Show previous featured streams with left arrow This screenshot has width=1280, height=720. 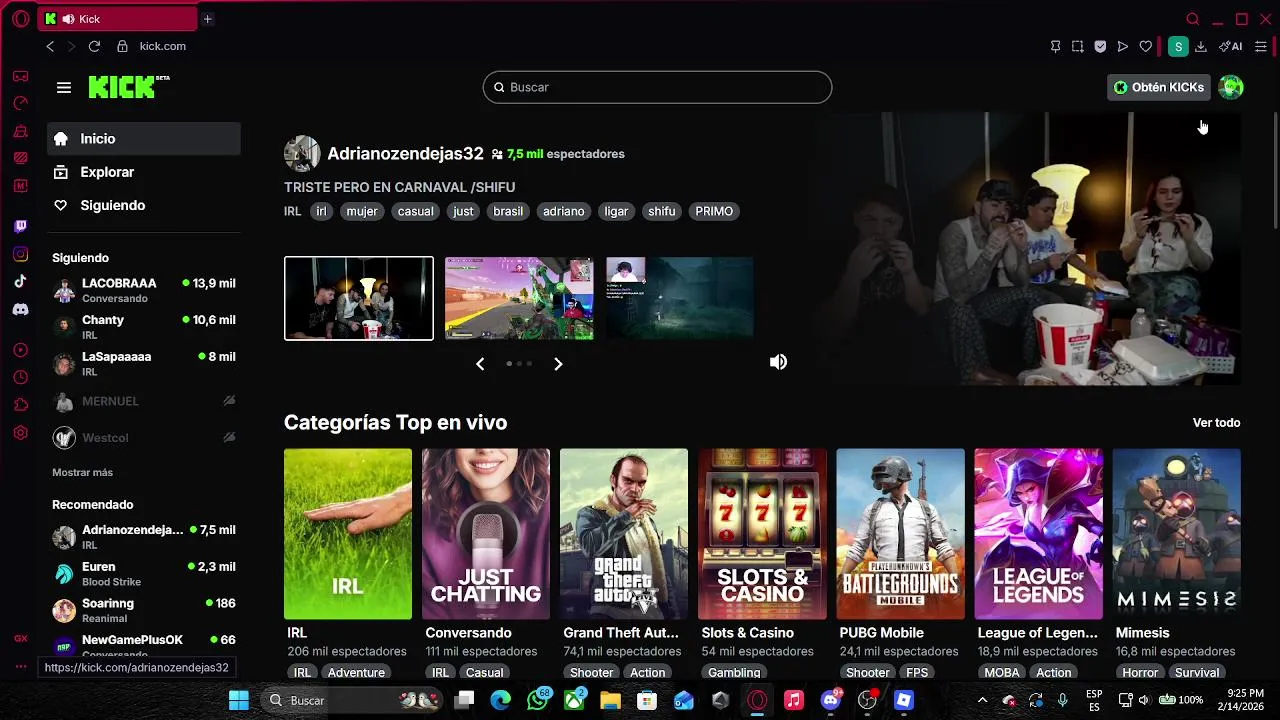480,364
